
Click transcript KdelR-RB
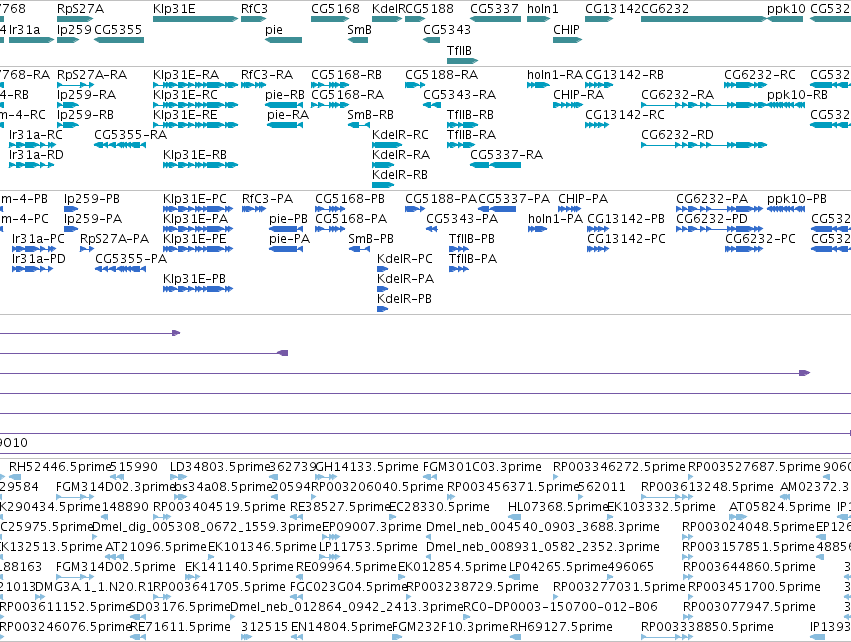383,186
